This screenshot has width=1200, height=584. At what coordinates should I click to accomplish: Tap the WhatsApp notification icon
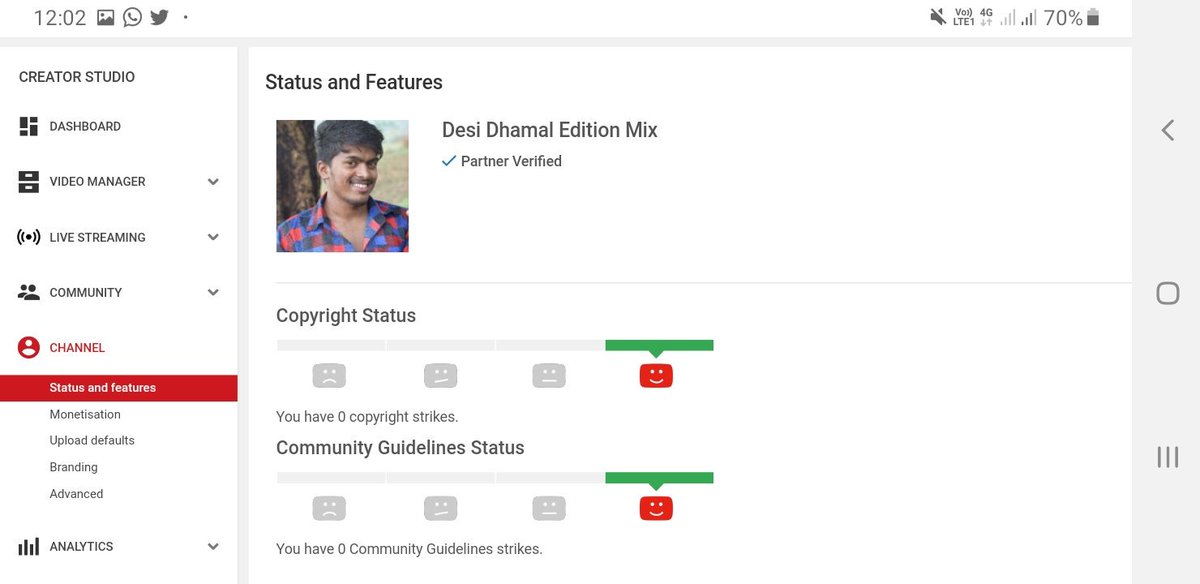tap(133, 17)
